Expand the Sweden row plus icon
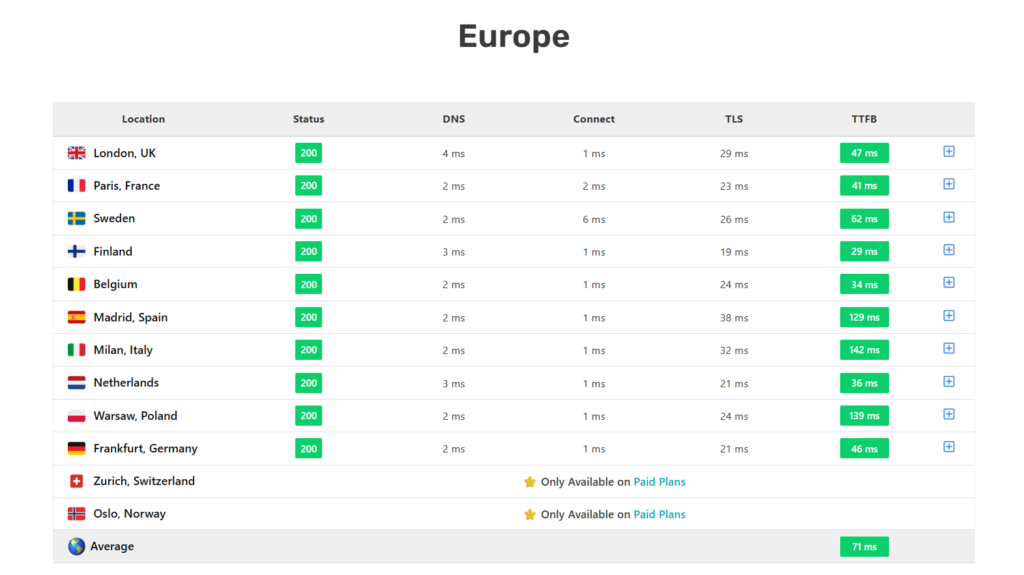The image size is (1024, 575). (949, 218)
